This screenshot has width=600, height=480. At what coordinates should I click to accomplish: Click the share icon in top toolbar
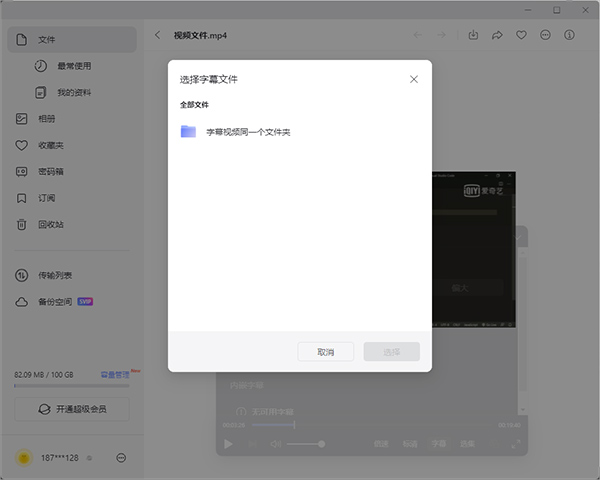tap(497, 35)
